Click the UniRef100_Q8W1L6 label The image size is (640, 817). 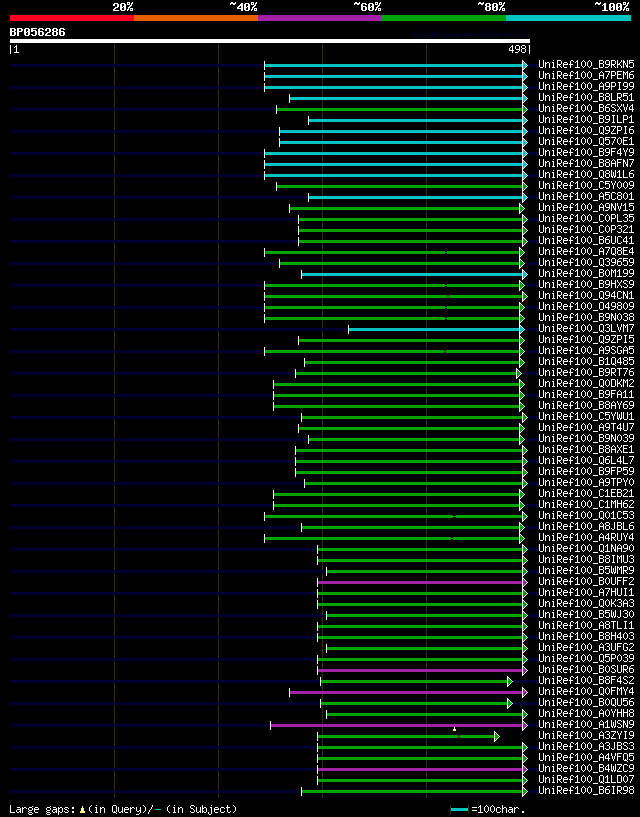point(586,175)
